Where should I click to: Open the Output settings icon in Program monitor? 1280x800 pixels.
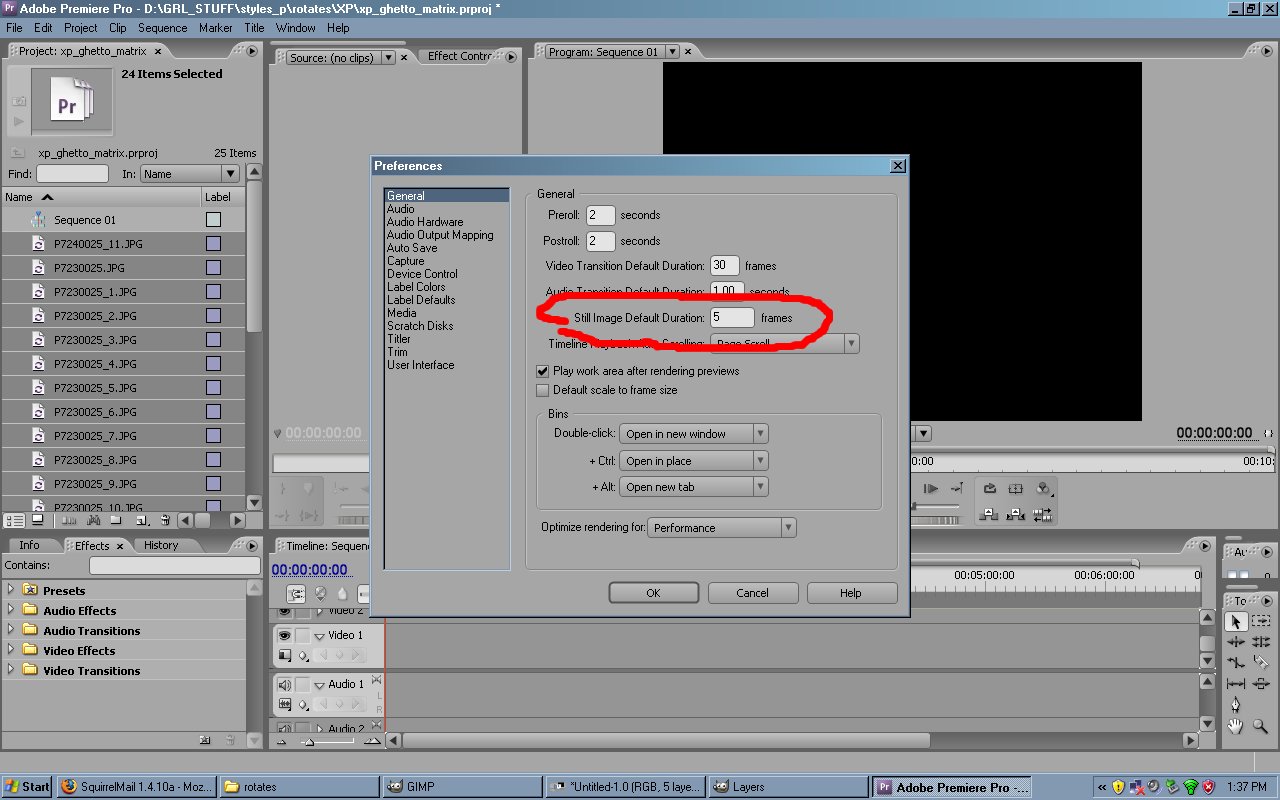coord(1044,488)
